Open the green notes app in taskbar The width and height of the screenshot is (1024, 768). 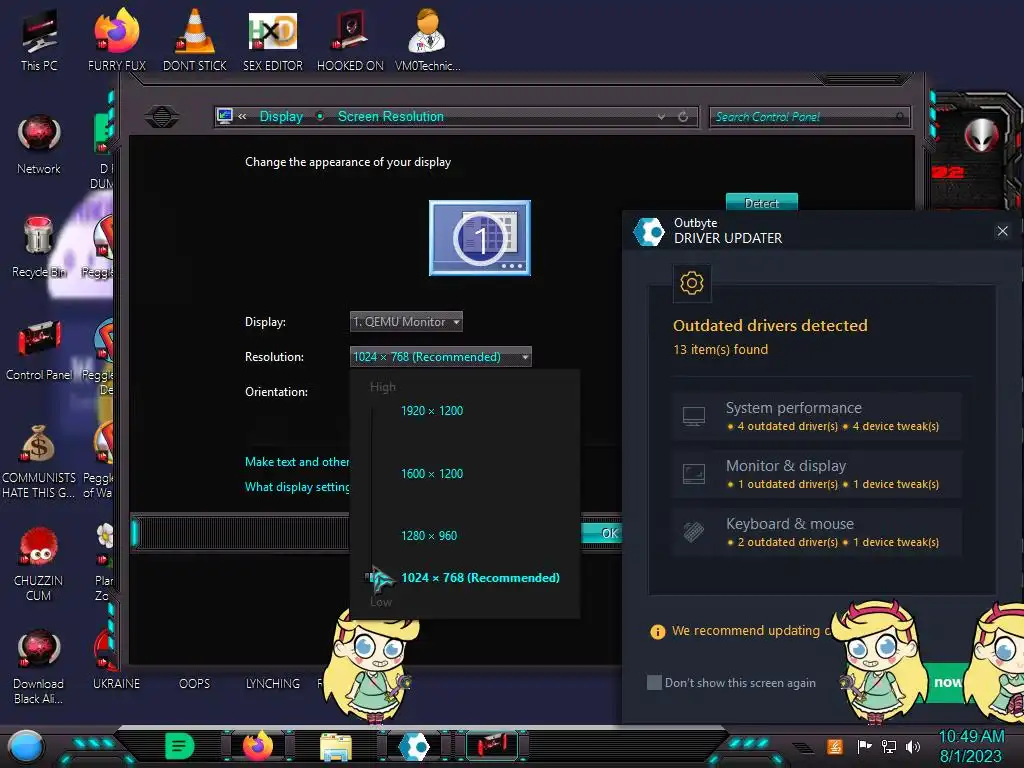click(x=180, y=746)
